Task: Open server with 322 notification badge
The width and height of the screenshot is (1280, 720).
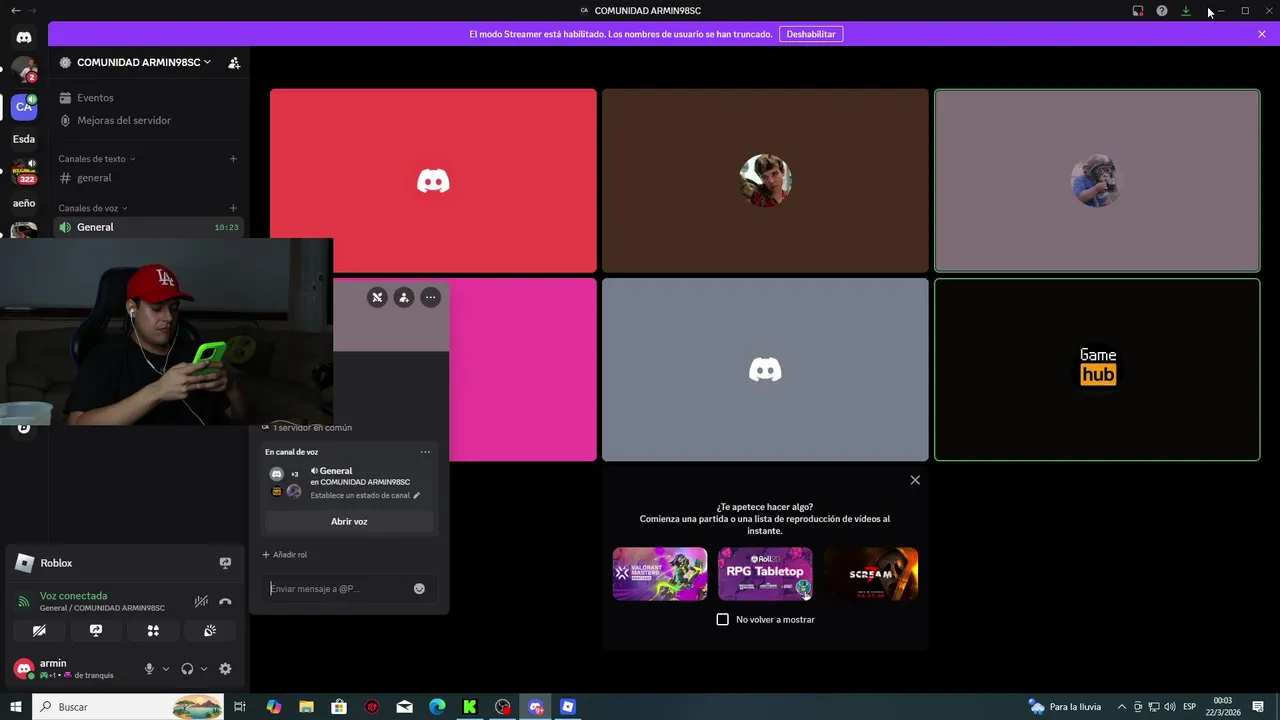Action: [24, 172]
